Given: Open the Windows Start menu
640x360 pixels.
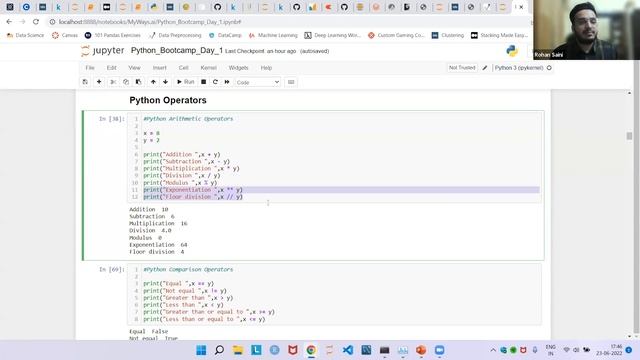Looking at the screenshot, I should 201,350.
